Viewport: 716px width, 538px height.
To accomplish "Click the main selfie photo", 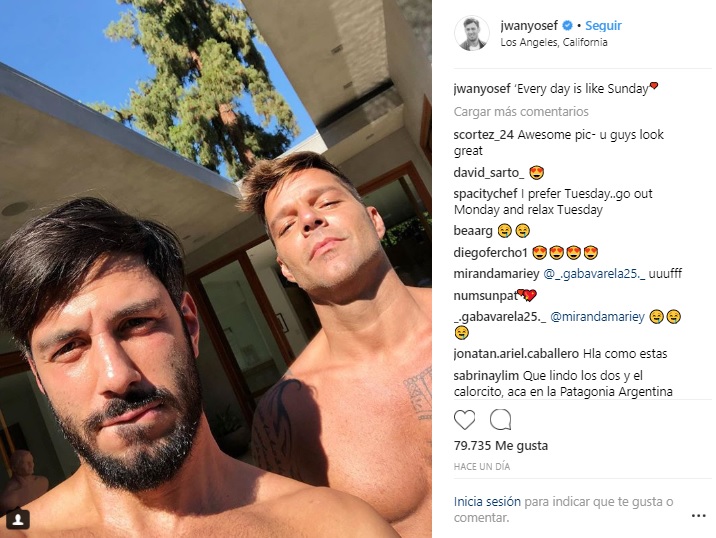I will [216, 269].
